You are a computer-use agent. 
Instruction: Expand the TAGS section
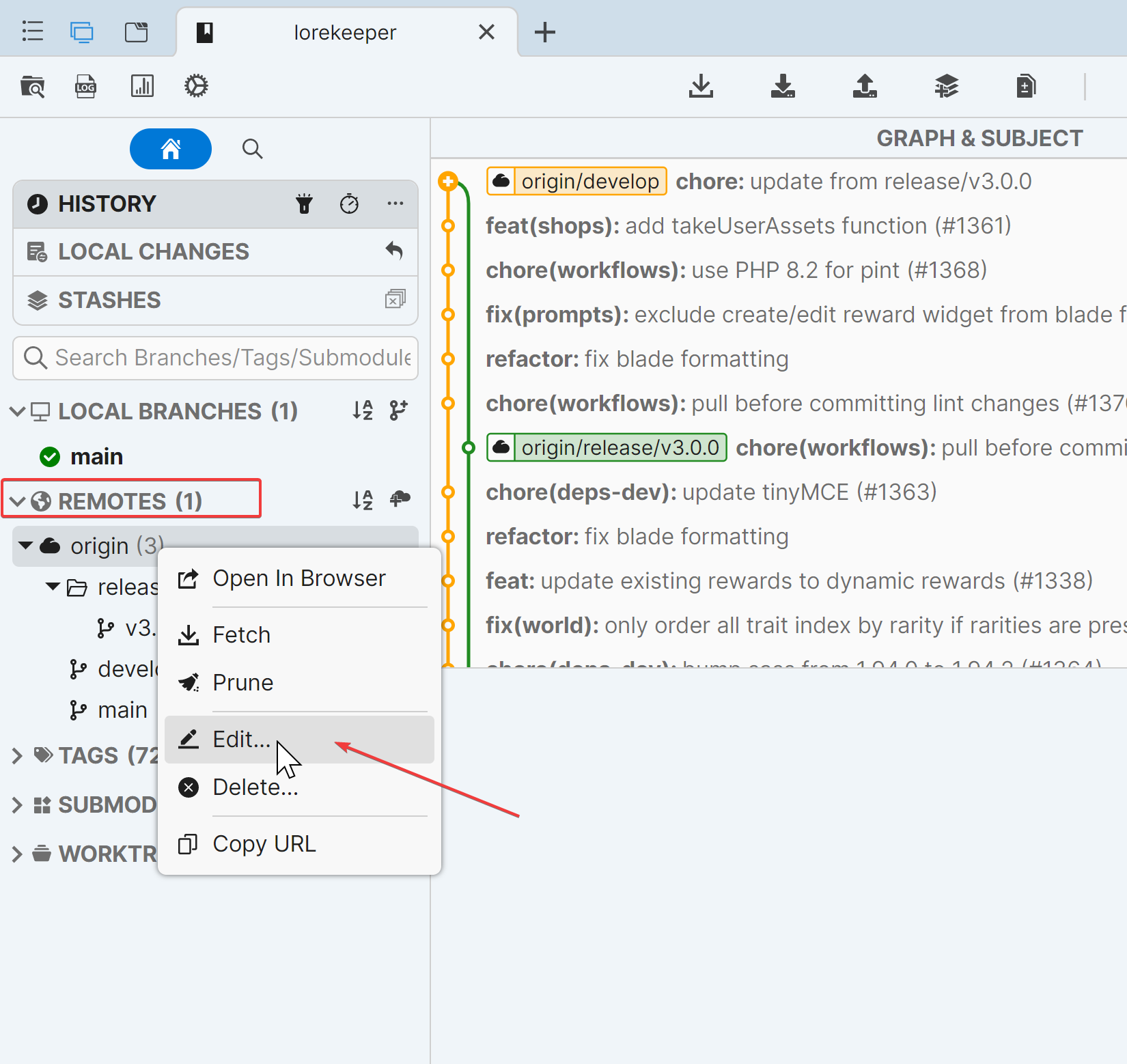[x=18, y=756]
